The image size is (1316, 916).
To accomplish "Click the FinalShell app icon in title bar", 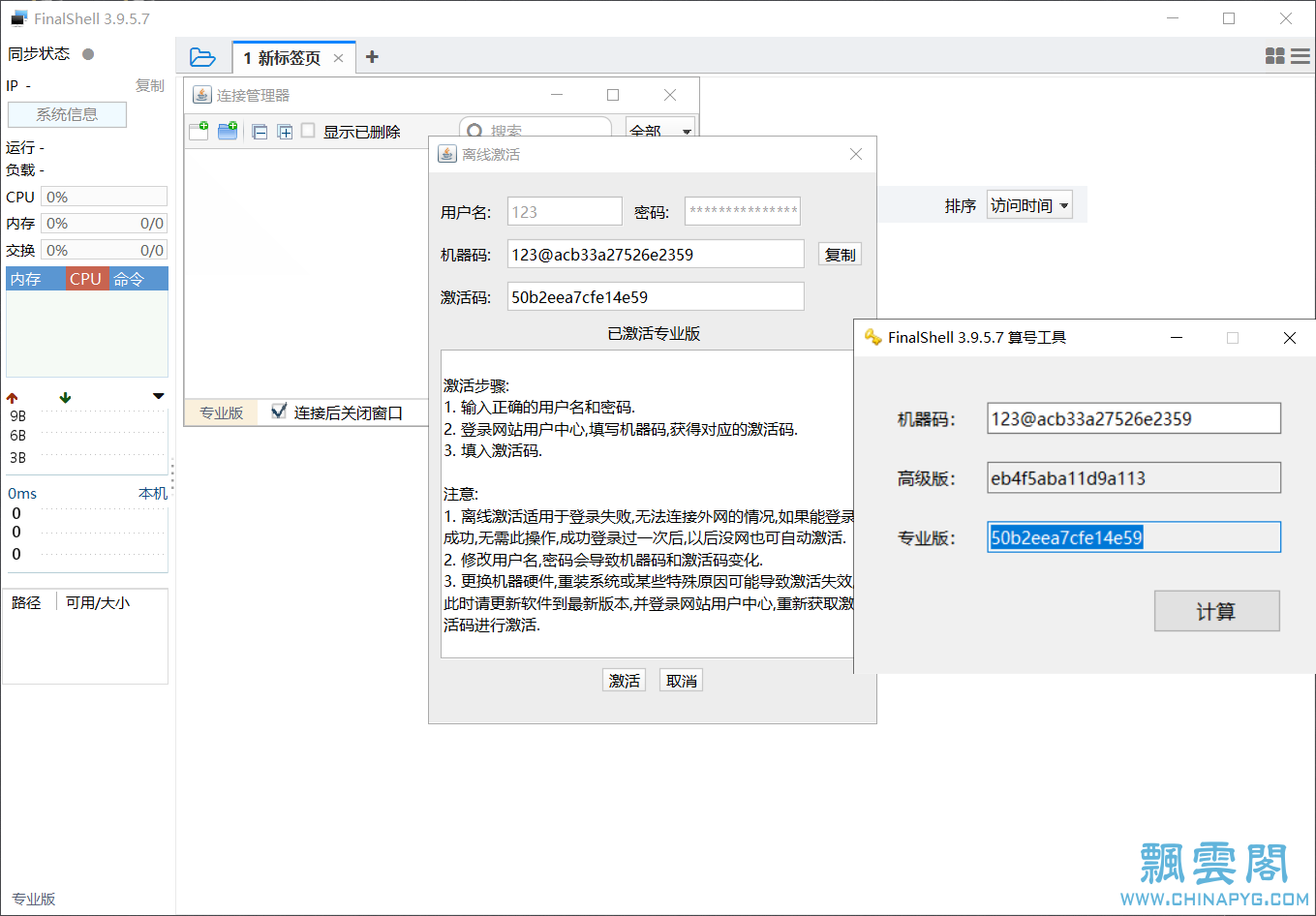I will [19, 18].
